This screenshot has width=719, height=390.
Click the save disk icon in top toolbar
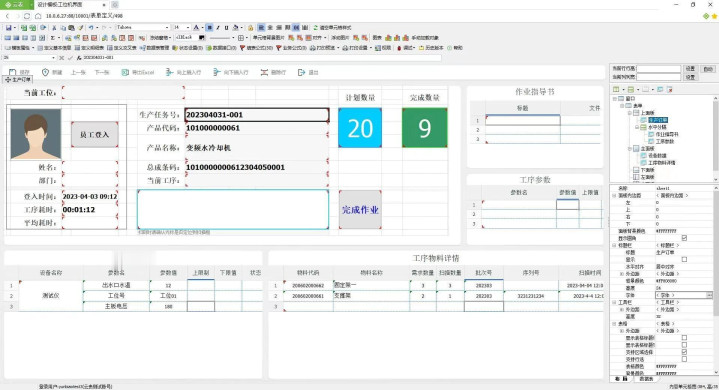pos(9,27)
